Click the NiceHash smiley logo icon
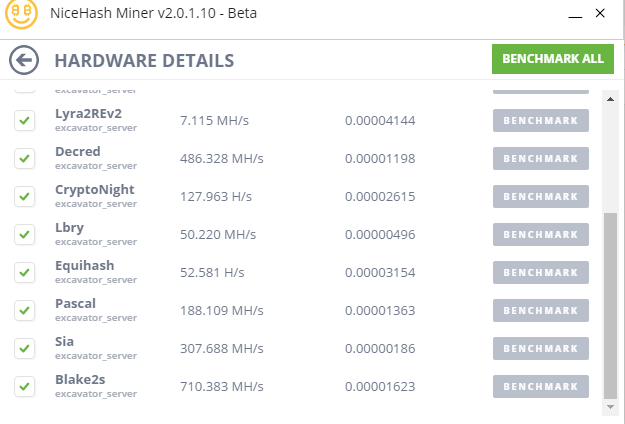Image resolution: width=625 pixels, height=424 pixels. click(21, 13)
